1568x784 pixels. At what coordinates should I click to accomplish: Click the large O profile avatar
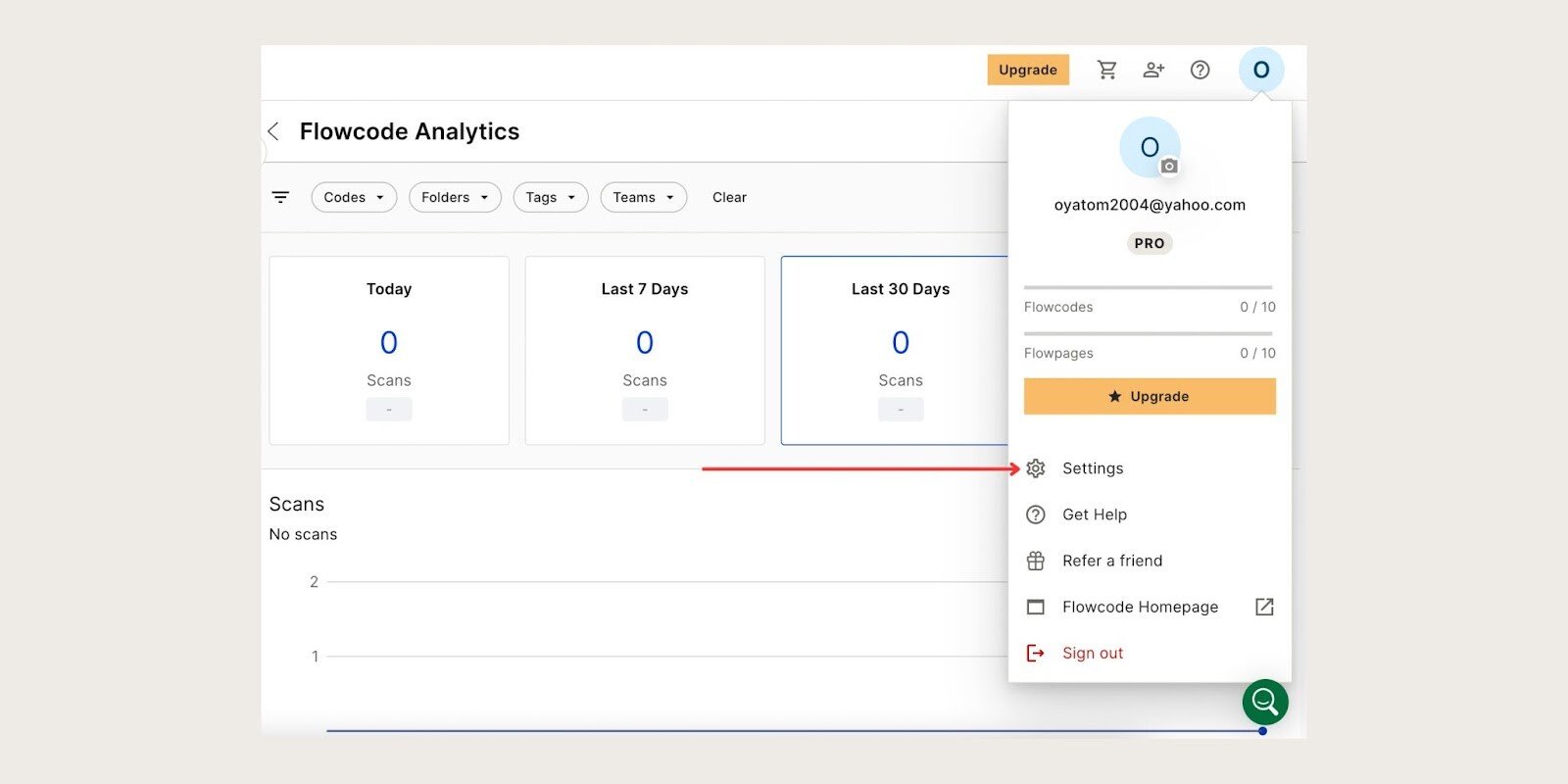(1150, 147)
